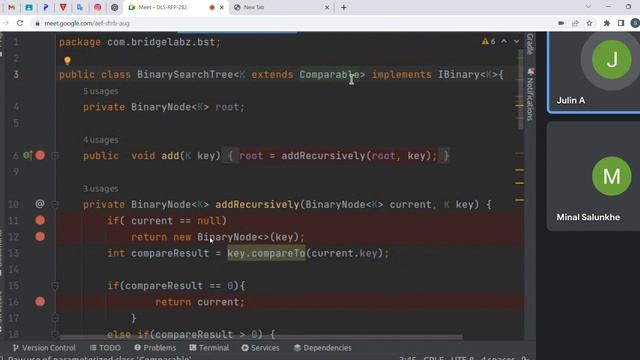The width and height of the screenshot is (640, 360).
Task: Collapse the add method fold marker
Action: (55, 156)
